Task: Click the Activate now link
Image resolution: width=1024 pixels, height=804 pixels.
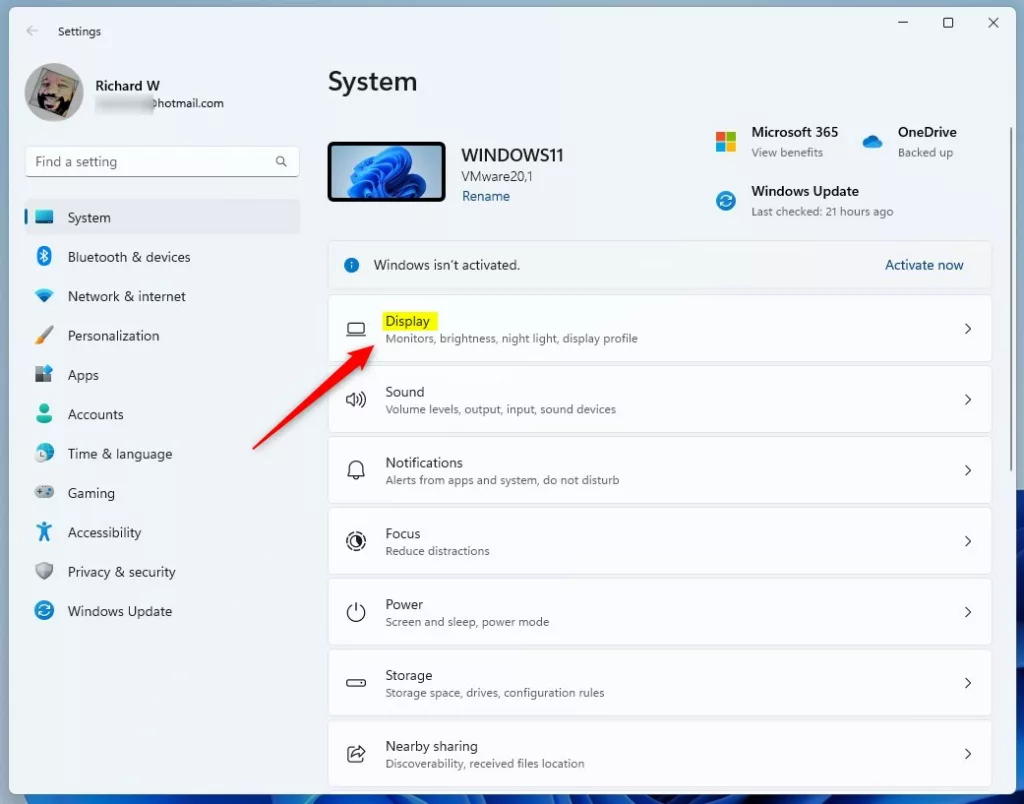Action: click(x=924, y=265)
